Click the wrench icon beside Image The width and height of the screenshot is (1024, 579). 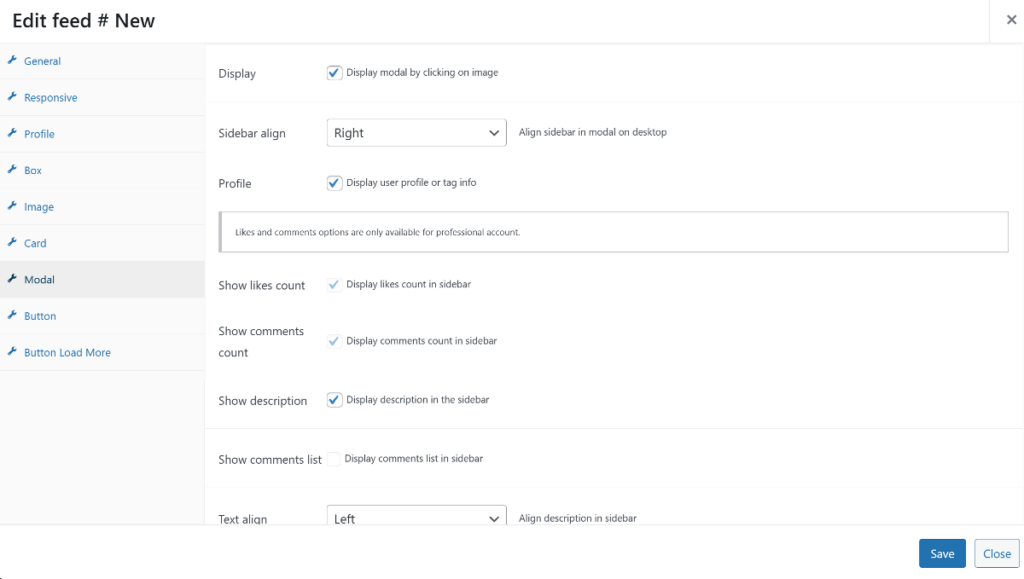[14, 206]
